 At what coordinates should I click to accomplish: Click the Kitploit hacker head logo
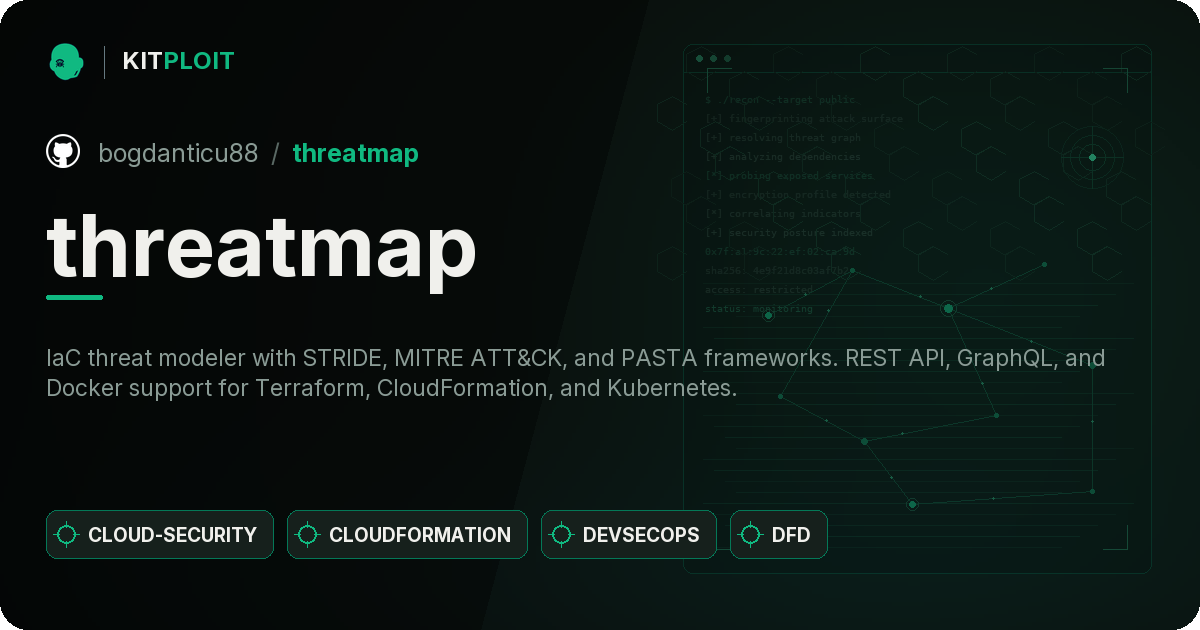pyautogui.click(x=66, y=61)
